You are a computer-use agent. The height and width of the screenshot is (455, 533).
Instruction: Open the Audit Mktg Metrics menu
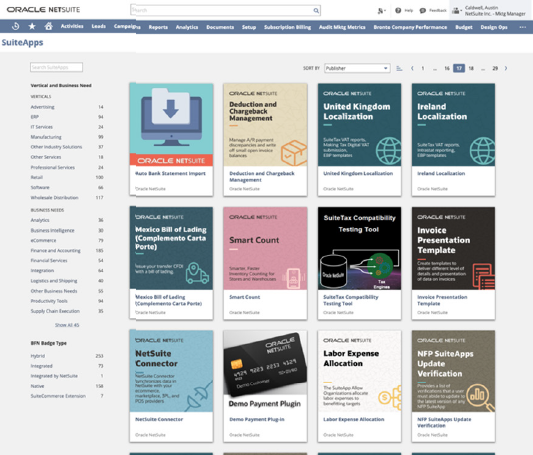pos(342,27)
